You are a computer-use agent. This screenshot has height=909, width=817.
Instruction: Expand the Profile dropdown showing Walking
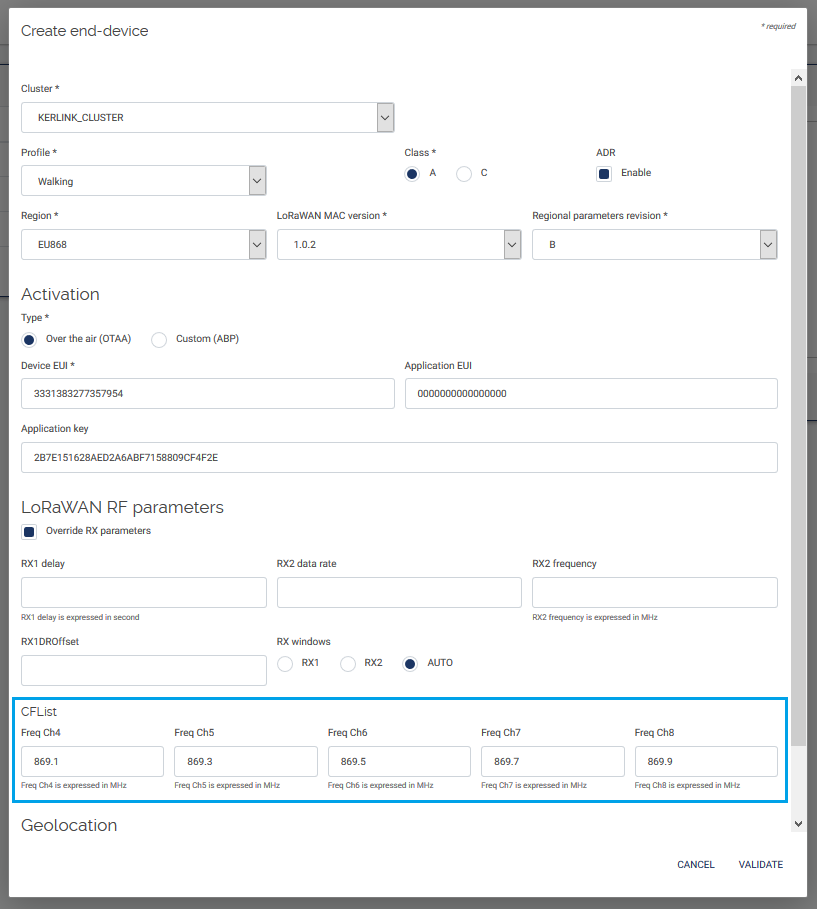click(x=257, y=181)
